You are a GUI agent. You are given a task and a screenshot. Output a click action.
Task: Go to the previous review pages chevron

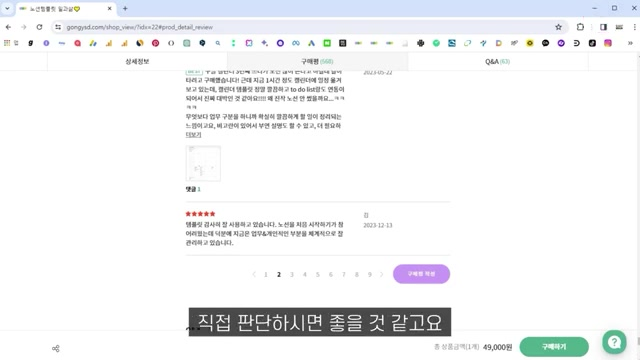point(254,274)
